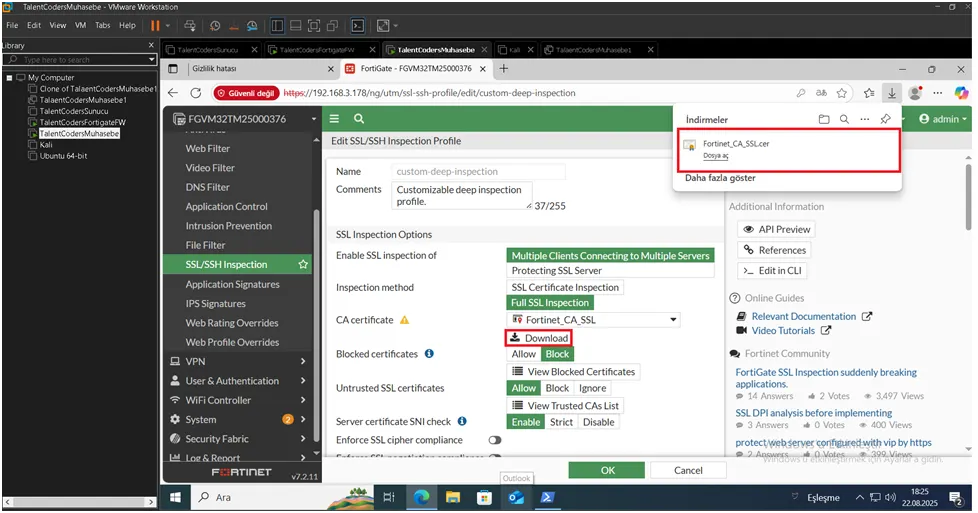Image resolution: width=978 pixels, height=513 pixels.
Task: Click in Comments text field
Action: tap(462, 195)
